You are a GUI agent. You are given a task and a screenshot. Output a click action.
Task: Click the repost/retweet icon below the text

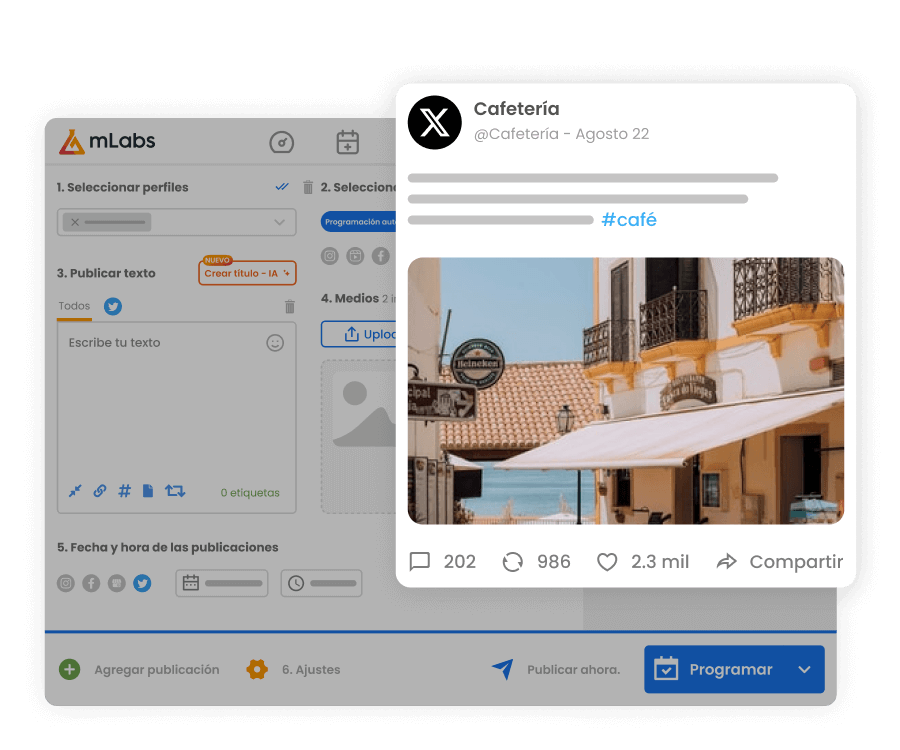pyautogui.click(x=174, y=492)
